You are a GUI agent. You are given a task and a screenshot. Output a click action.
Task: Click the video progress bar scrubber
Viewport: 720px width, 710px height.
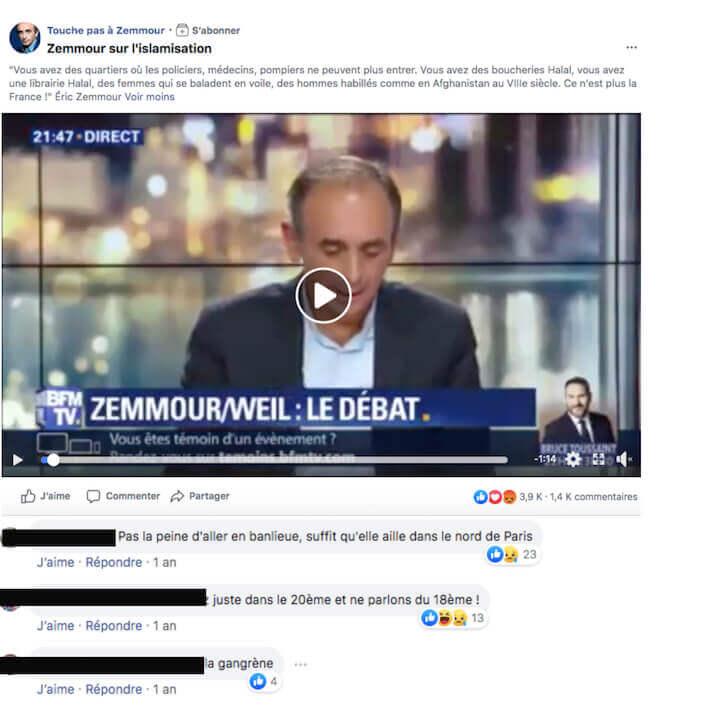tap(53, 460)
